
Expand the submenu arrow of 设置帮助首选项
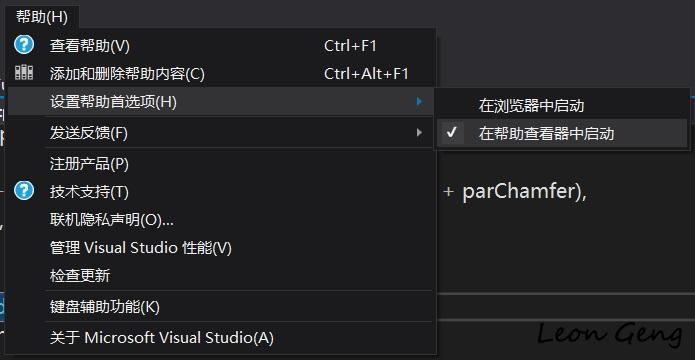(x=419, y=102)
